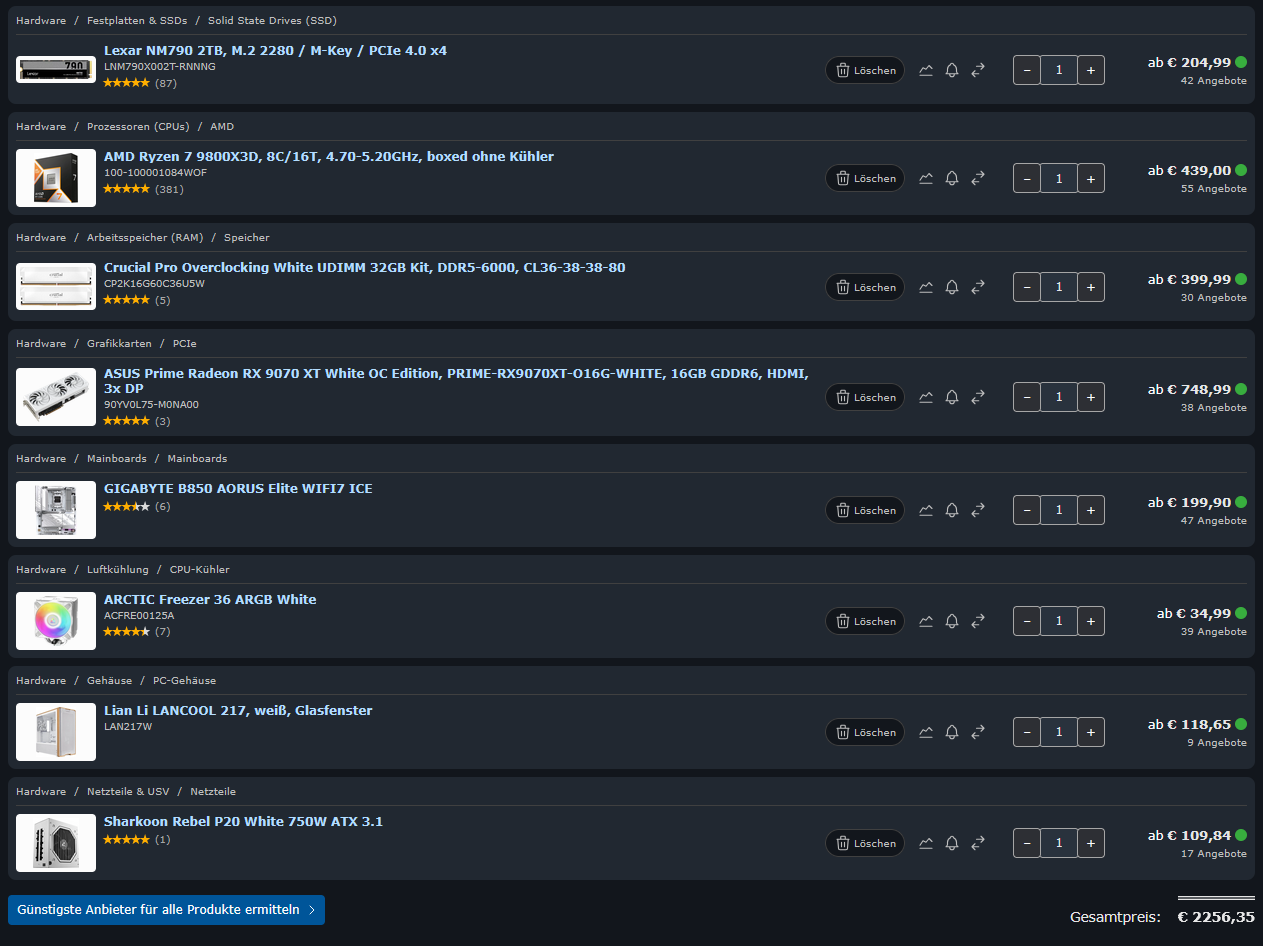
Task: Increase quantity of Lexar NM790 SSD
Action: [x=1091, y=70]
